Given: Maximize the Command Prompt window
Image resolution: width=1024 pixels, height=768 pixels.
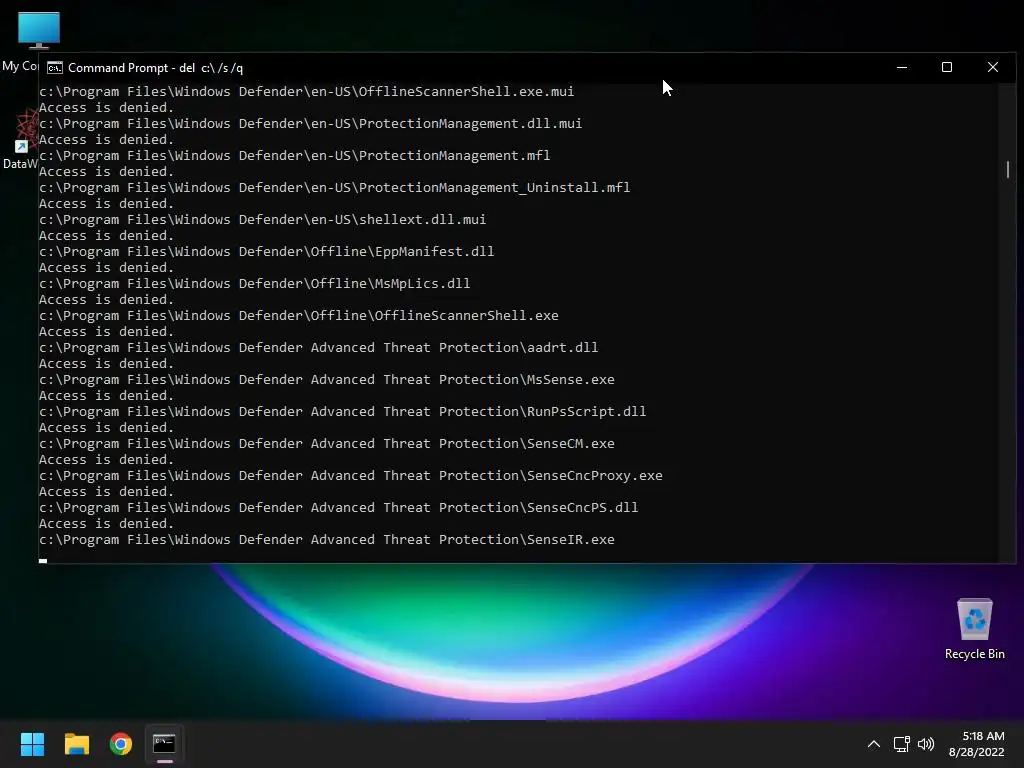Looking at the screenshot, I should click(947, 67).
